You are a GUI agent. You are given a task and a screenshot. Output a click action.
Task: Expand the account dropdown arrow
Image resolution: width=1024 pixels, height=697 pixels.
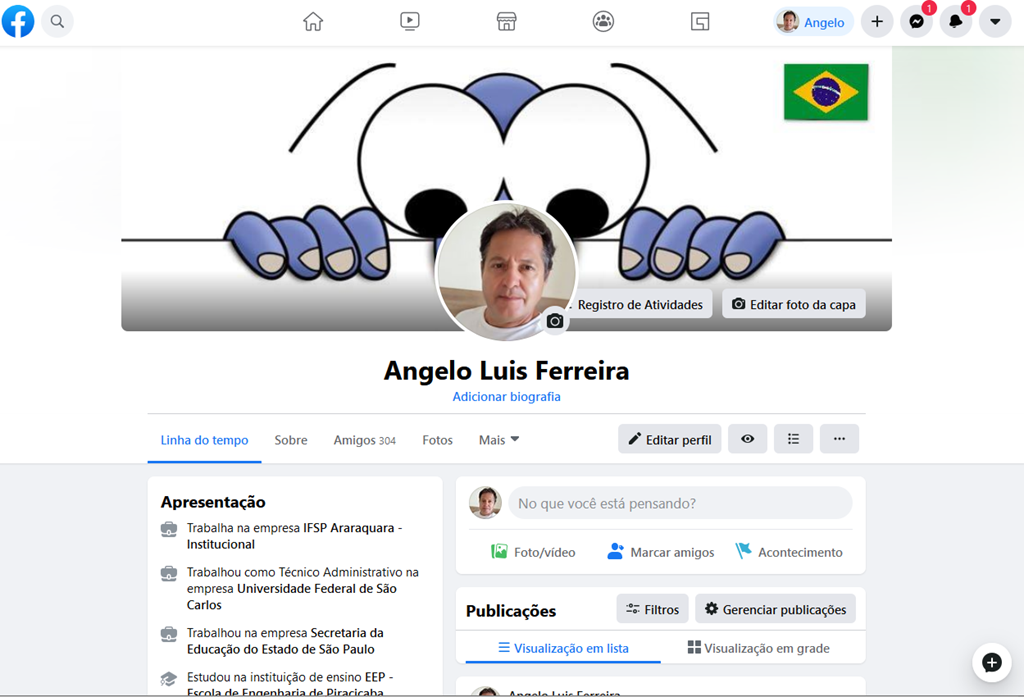coord(995,22)
